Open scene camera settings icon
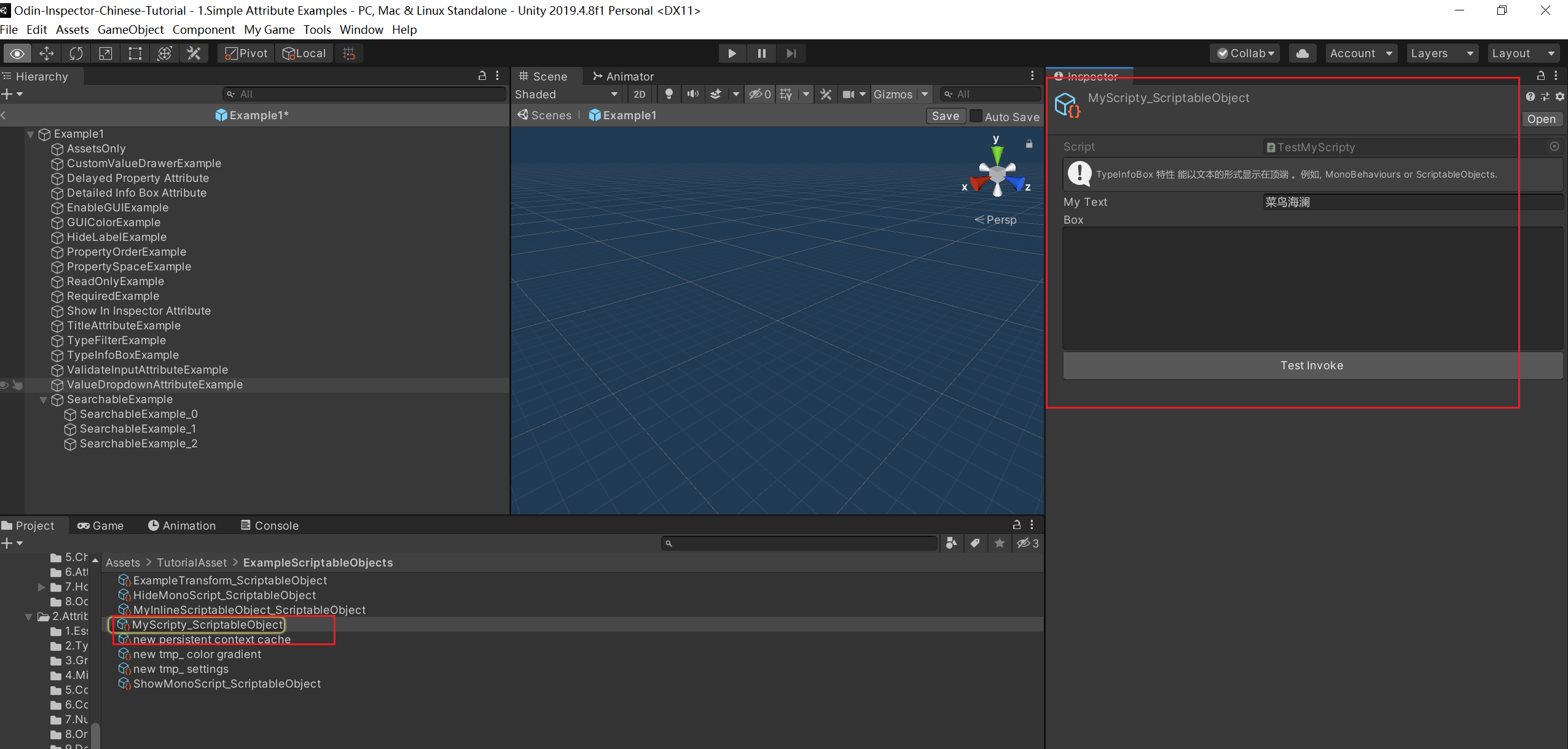The width and height of the screenshot is (1568, 749). 849,94
